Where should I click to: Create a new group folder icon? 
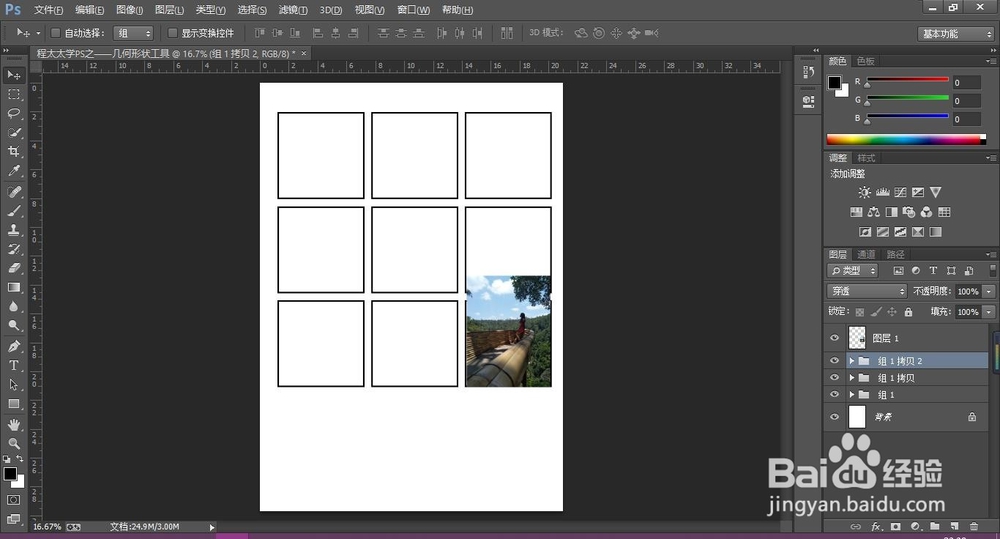pyautogui.click(x=935, y=526)
